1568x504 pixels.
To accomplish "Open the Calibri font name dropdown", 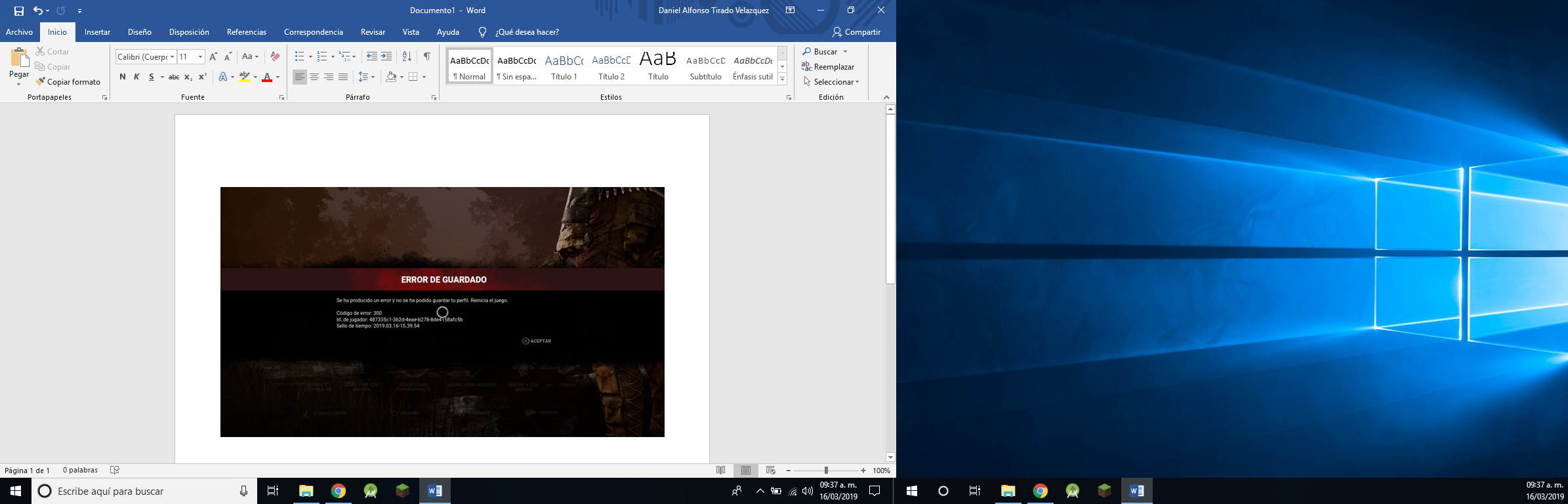I will pyautogui.click(x=172, y=57).
